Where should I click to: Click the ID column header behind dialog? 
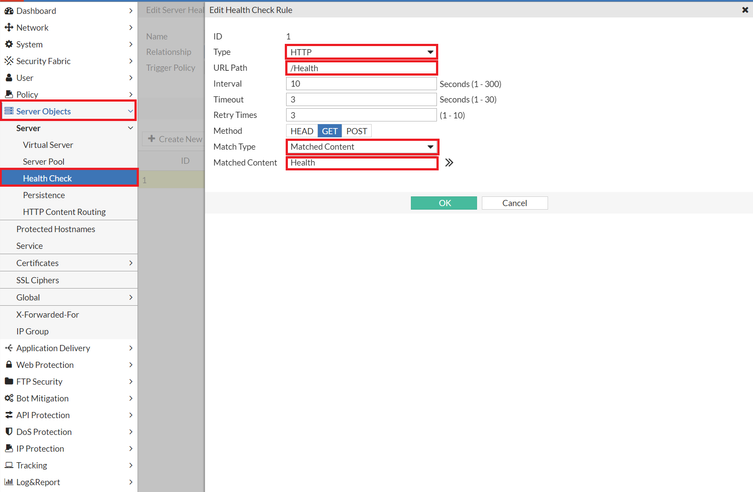pyautogui.click(x=185, y=161)
